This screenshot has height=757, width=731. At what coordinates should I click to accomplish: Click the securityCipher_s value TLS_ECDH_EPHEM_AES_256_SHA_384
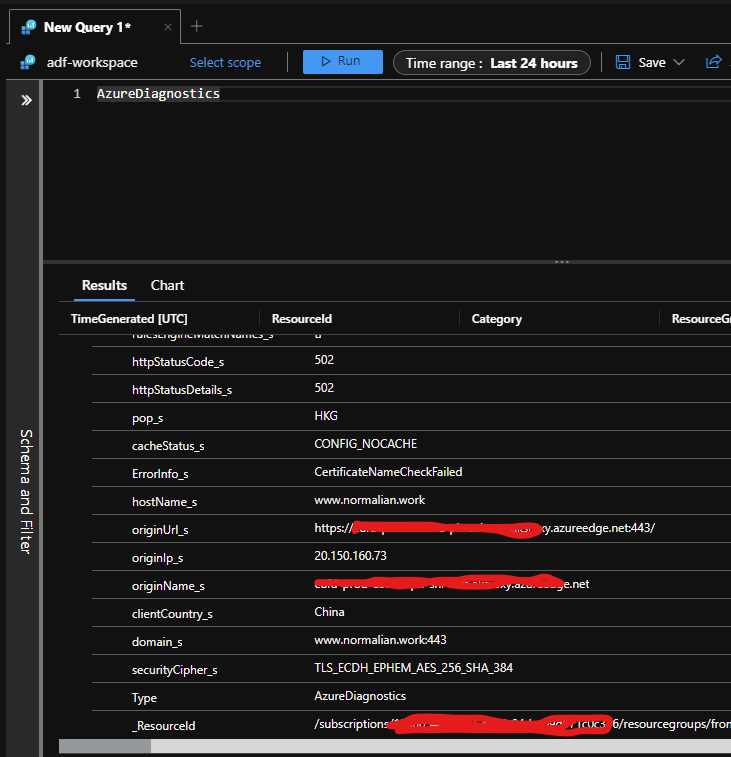click(413, 668)
